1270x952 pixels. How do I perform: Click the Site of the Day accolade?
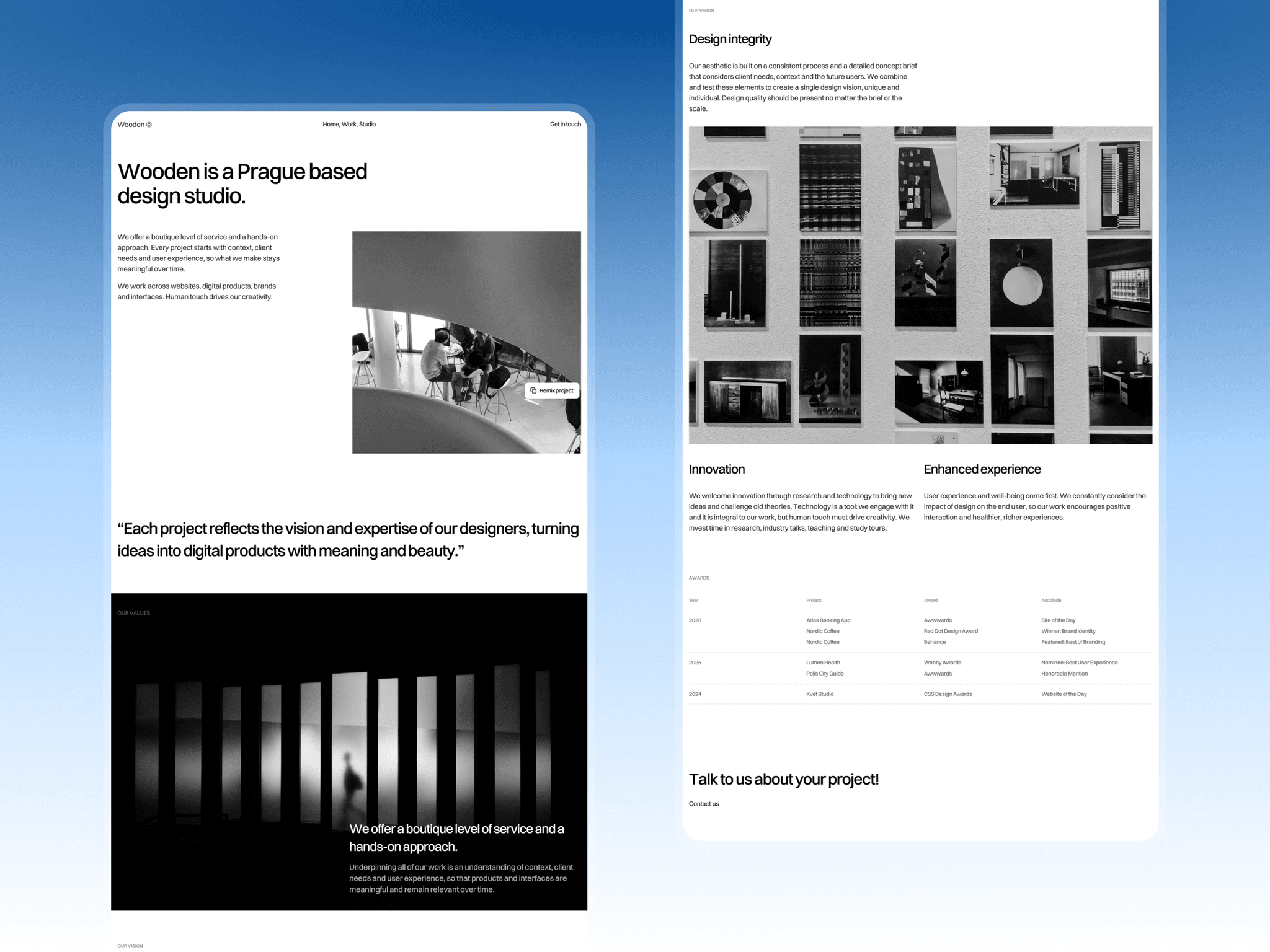1059,620
